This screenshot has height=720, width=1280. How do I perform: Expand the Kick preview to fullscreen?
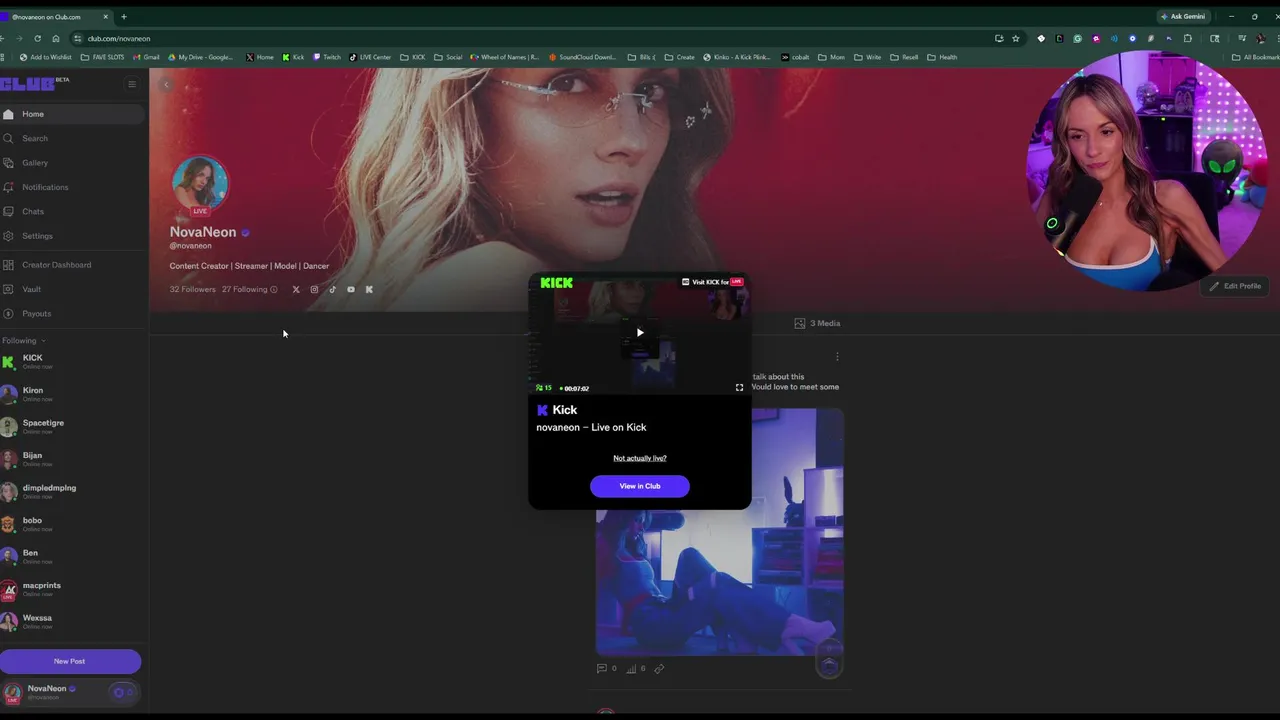(x=739, y=388)
